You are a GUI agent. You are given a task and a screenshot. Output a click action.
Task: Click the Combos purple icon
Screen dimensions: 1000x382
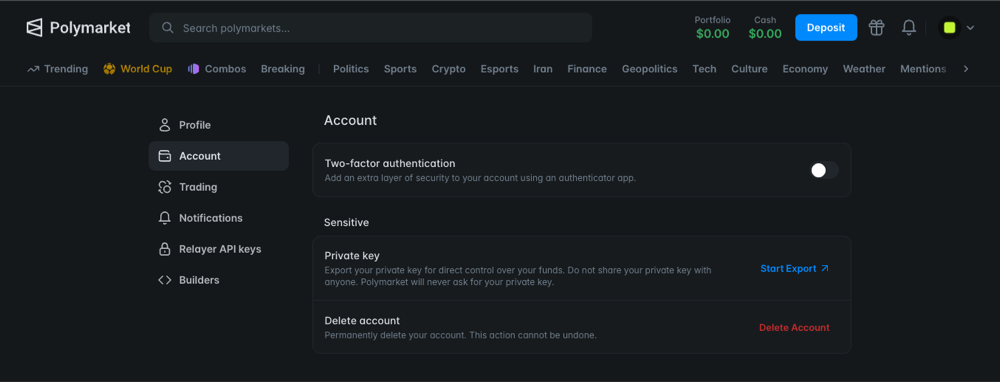[194, 69]
